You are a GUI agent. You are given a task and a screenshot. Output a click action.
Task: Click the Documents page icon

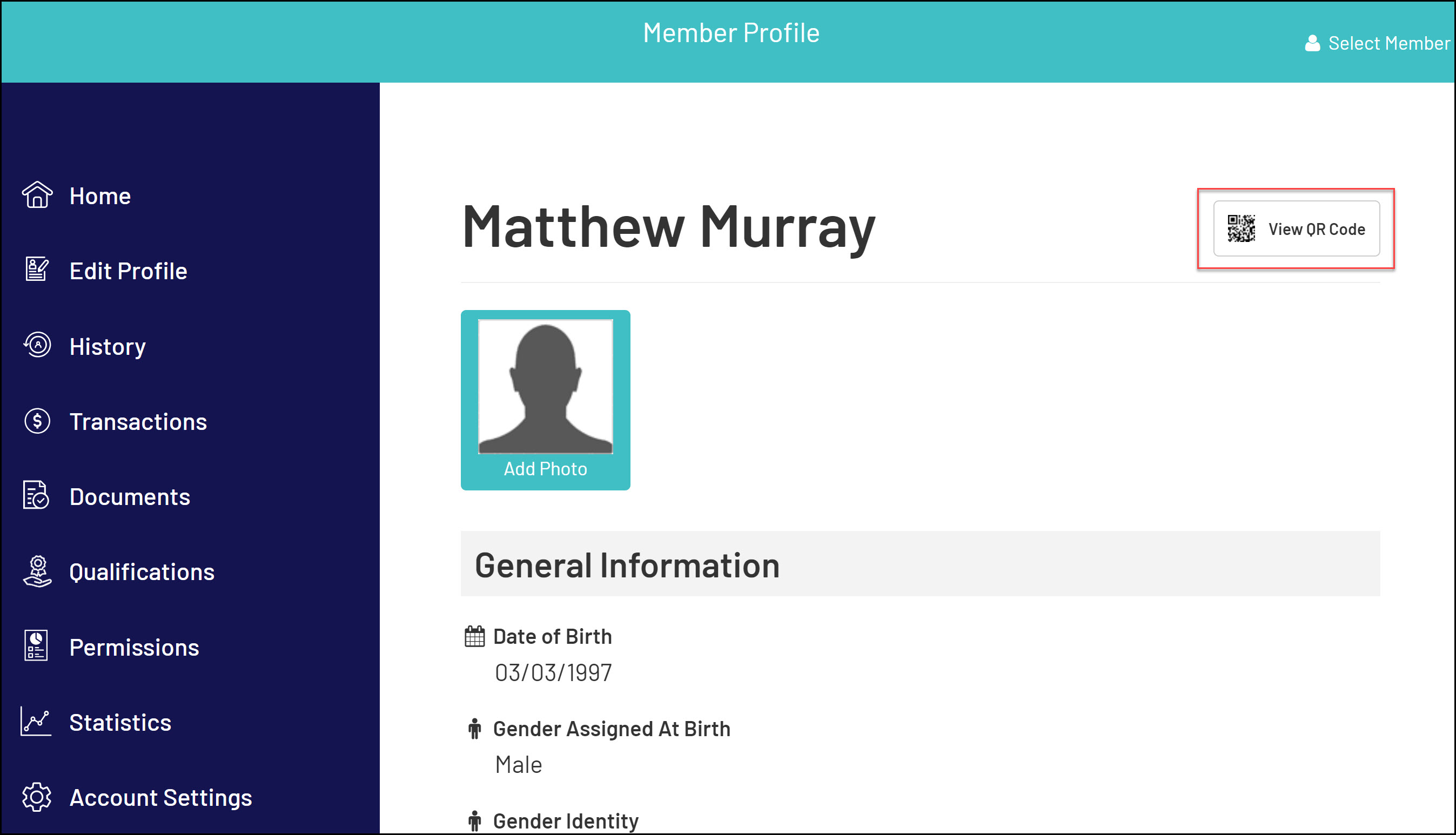point(36,495)
